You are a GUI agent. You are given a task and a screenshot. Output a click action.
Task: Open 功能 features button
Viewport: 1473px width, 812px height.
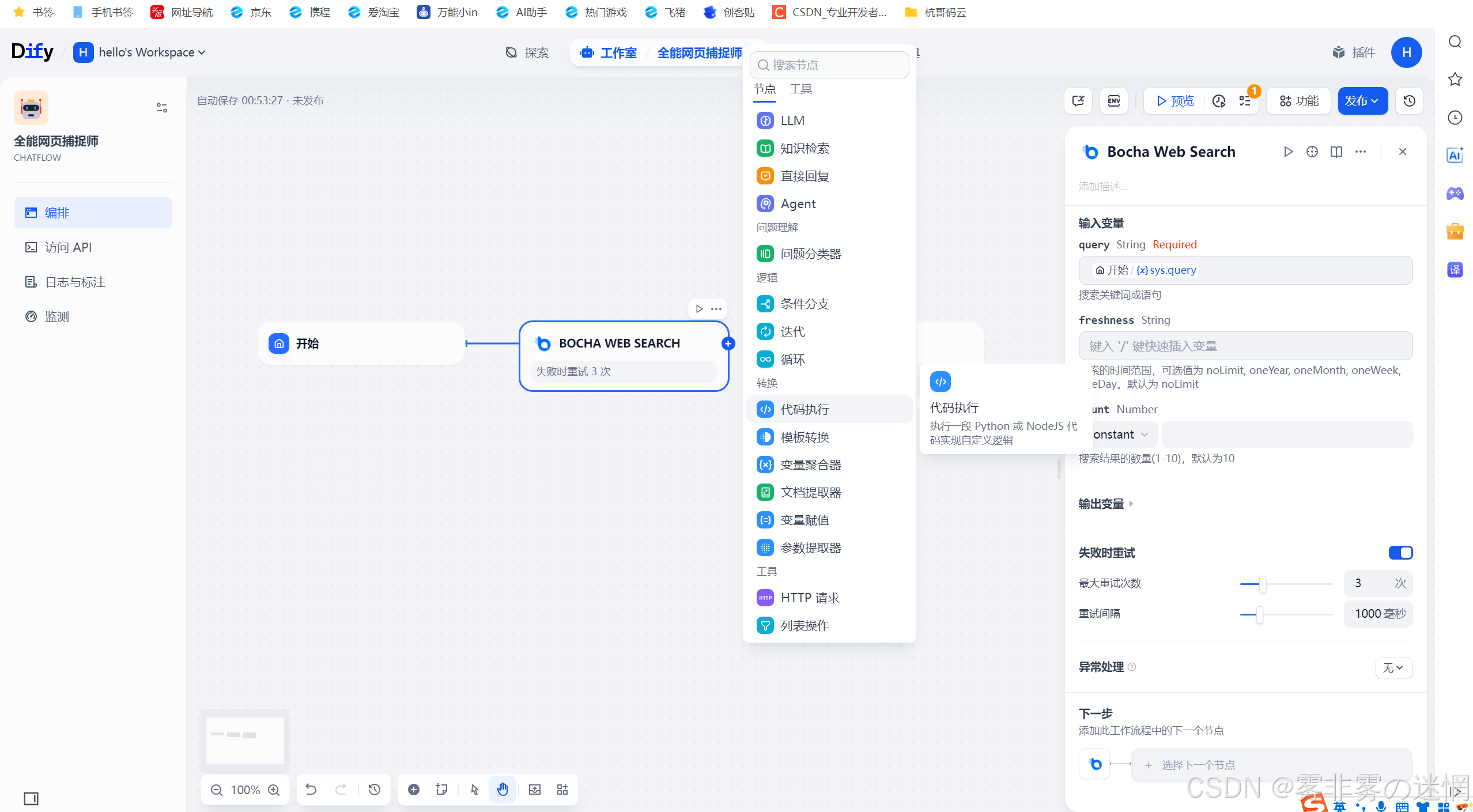pos(1299,101)
